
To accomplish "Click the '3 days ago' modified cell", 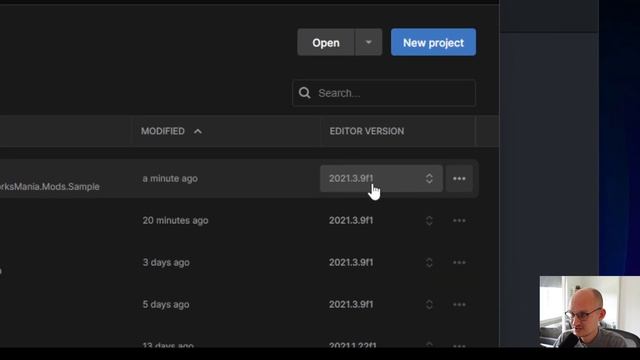I will click(166, 262).
